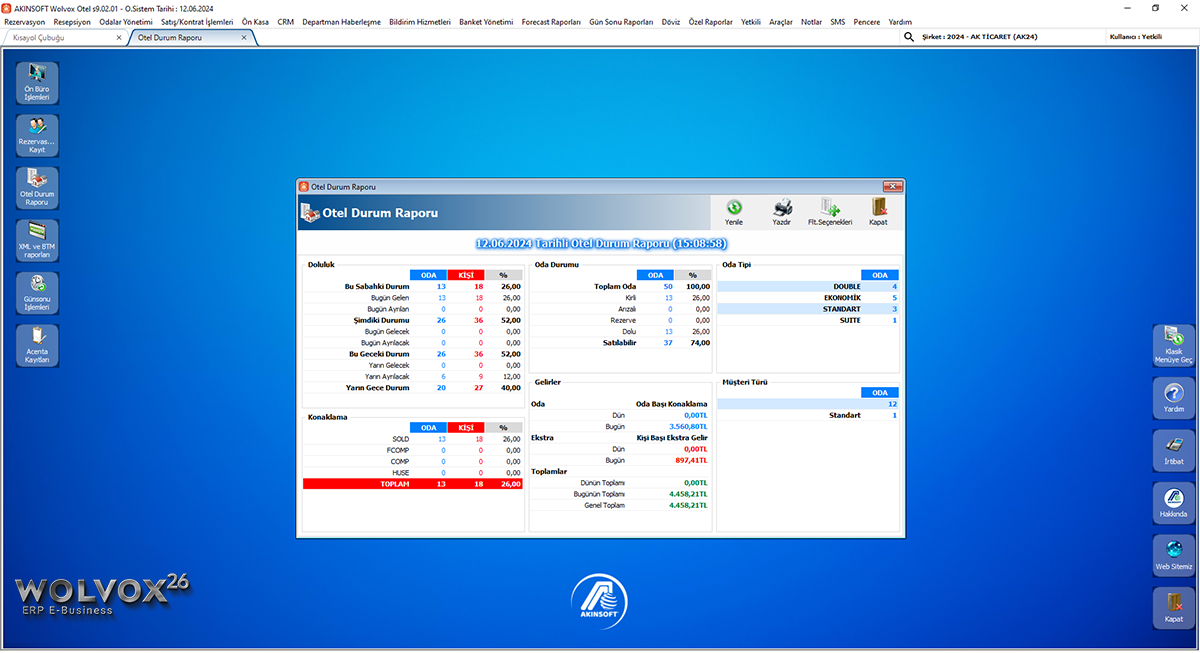This screenshot has width=1200, height=653.
Task: Launch Günsonu İşlemleri from sidebar
Action: pyautogui.click(x=37, y=293)
